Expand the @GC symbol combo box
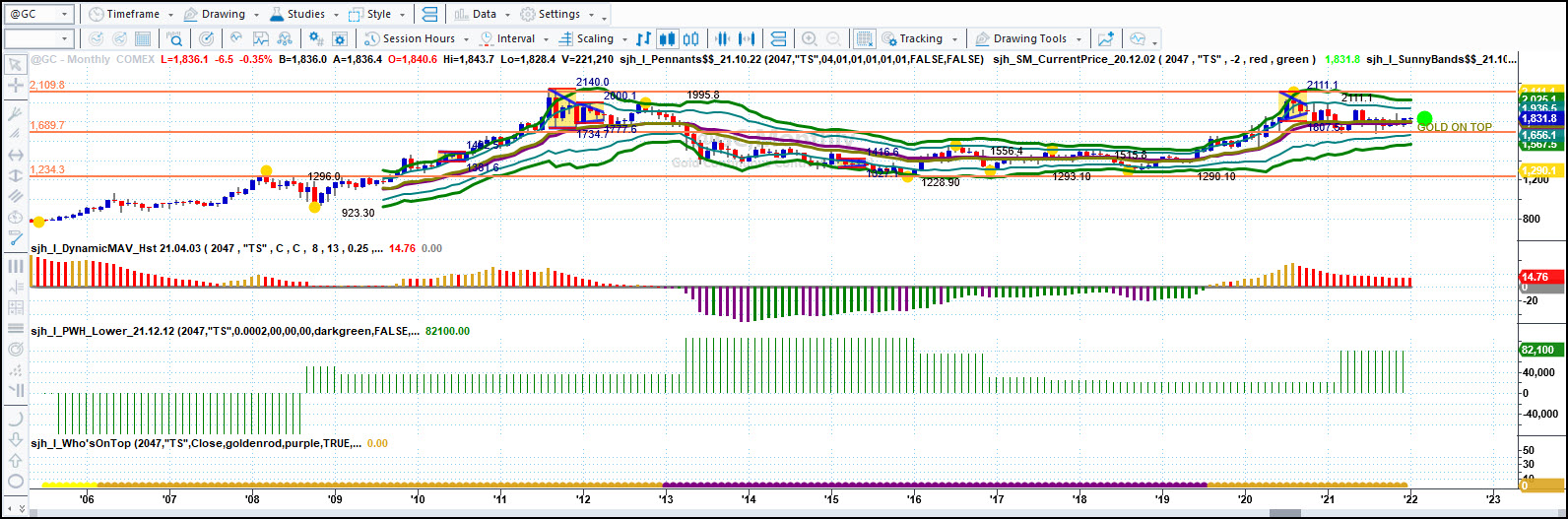 [65, 15]
